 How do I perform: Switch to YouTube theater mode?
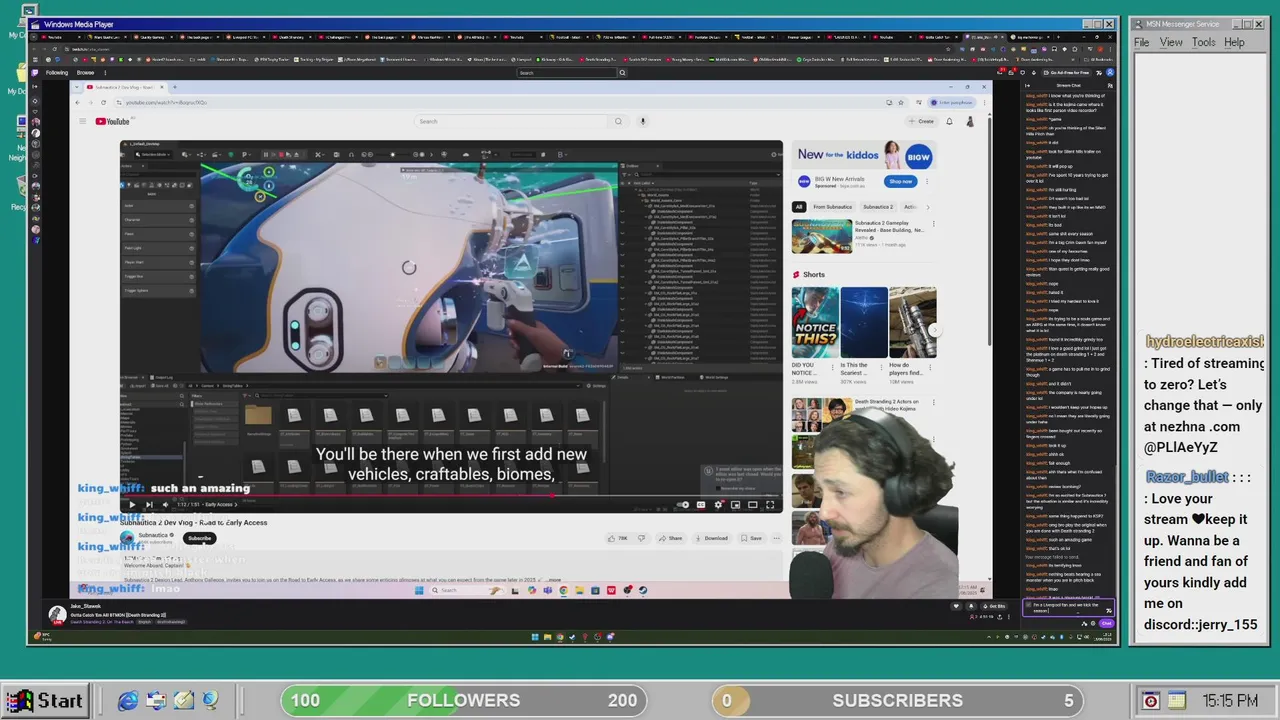click(753, 505)
